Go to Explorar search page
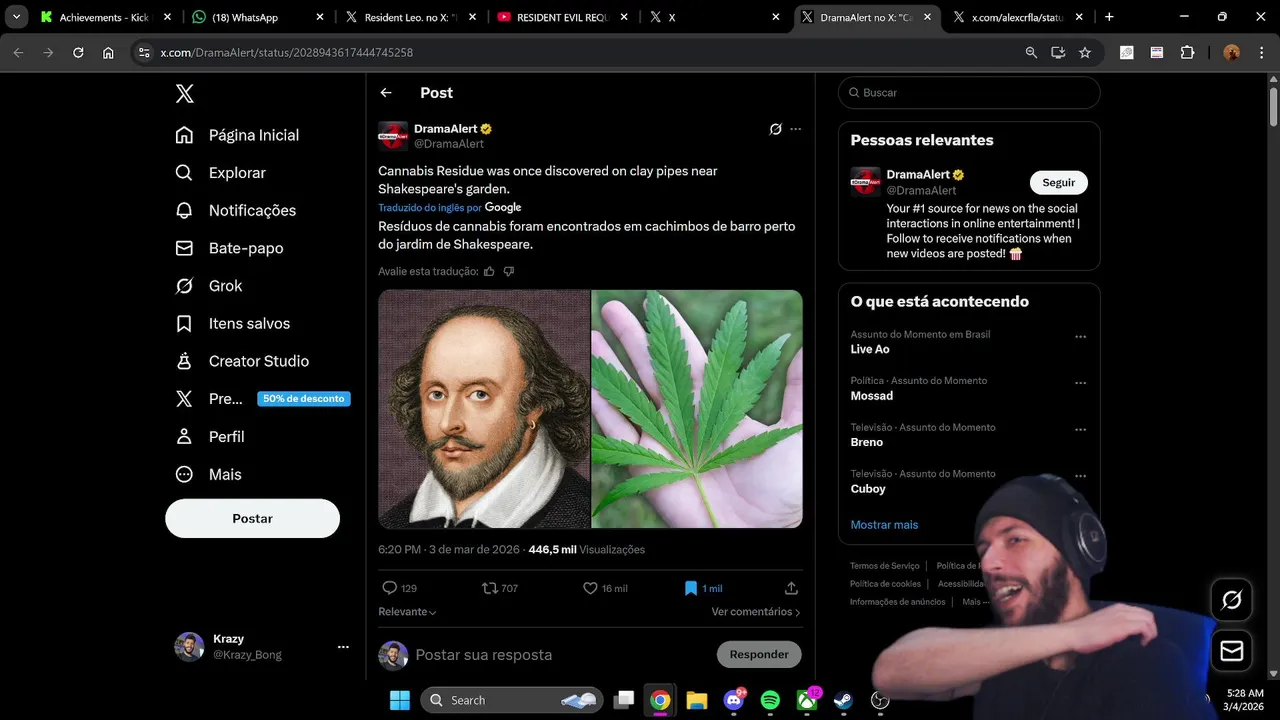Image resolution: width=1280 pixels, height=720 pixels. click(220, 173)
